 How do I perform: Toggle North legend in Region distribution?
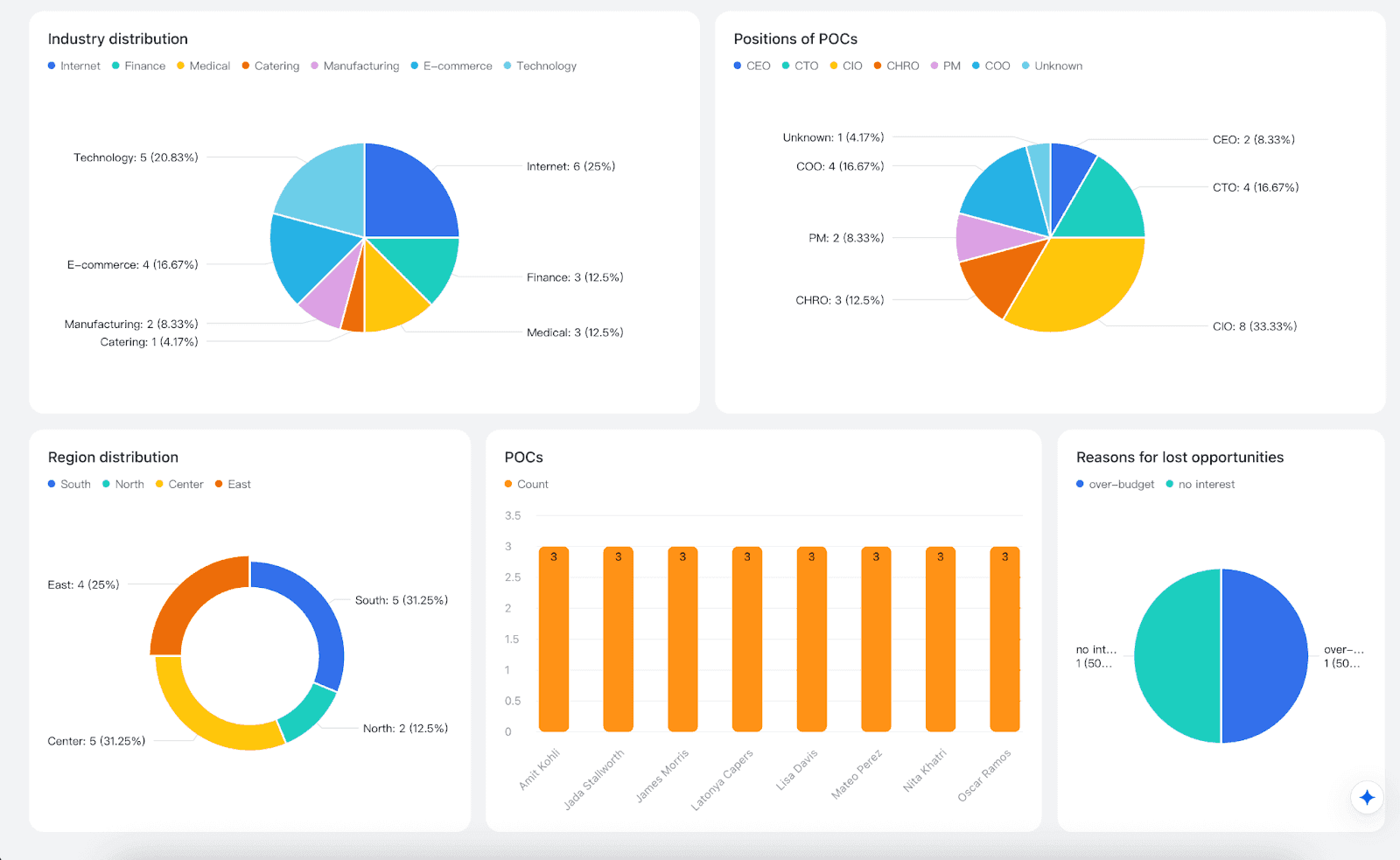tap(123, 484)
